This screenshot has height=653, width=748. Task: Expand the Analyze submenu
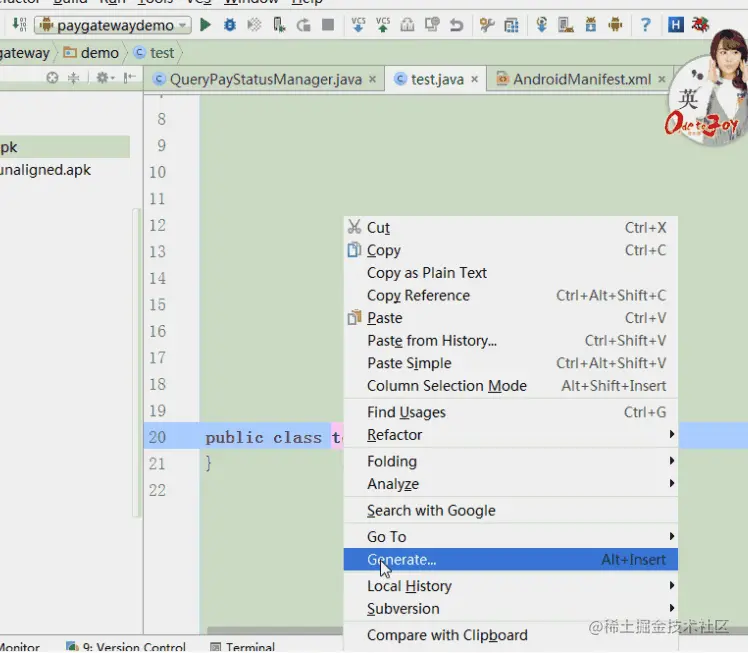(510, 484)
